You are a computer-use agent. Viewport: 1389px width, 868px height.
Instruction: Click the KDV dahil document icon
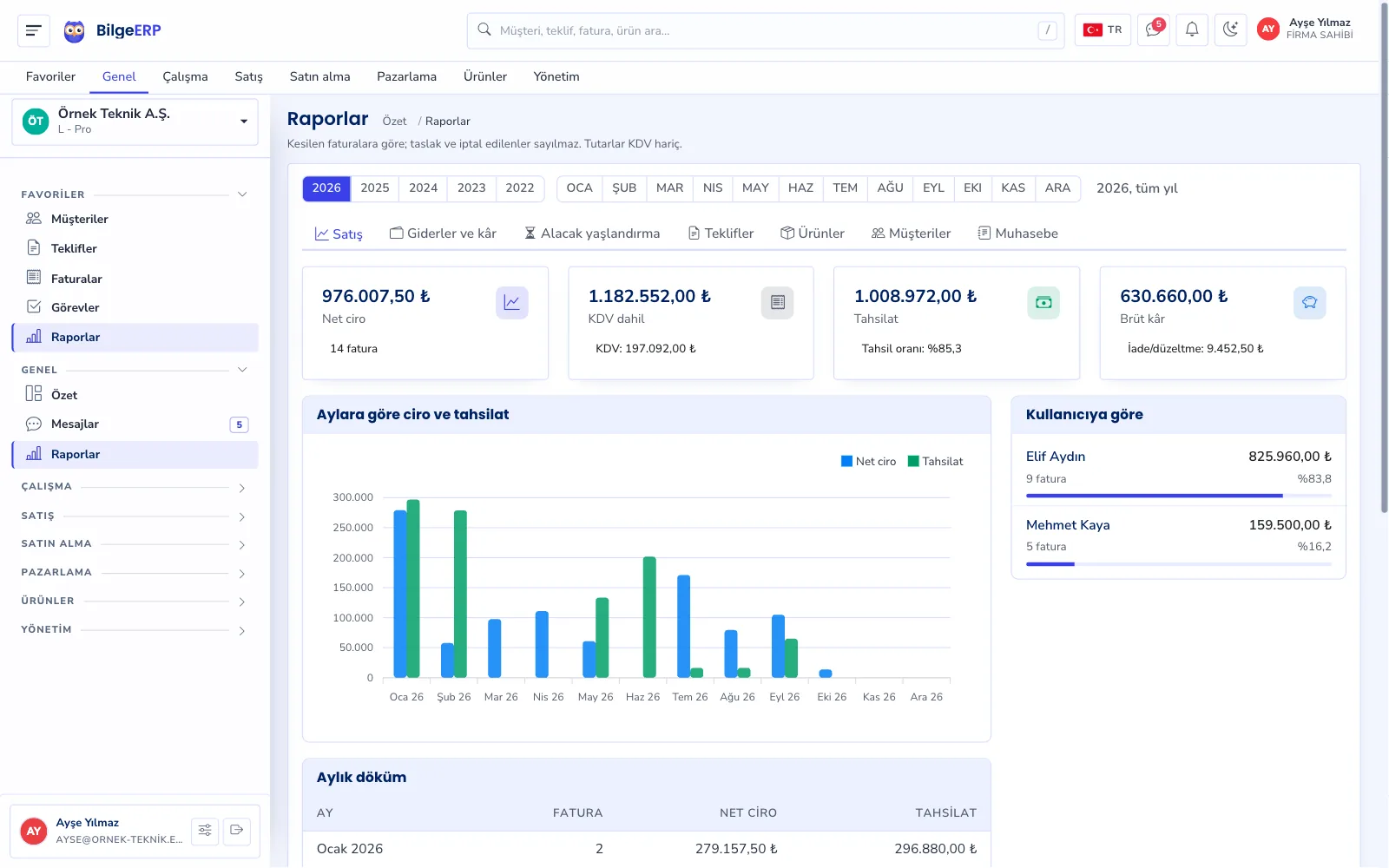(x=778, y=303)
